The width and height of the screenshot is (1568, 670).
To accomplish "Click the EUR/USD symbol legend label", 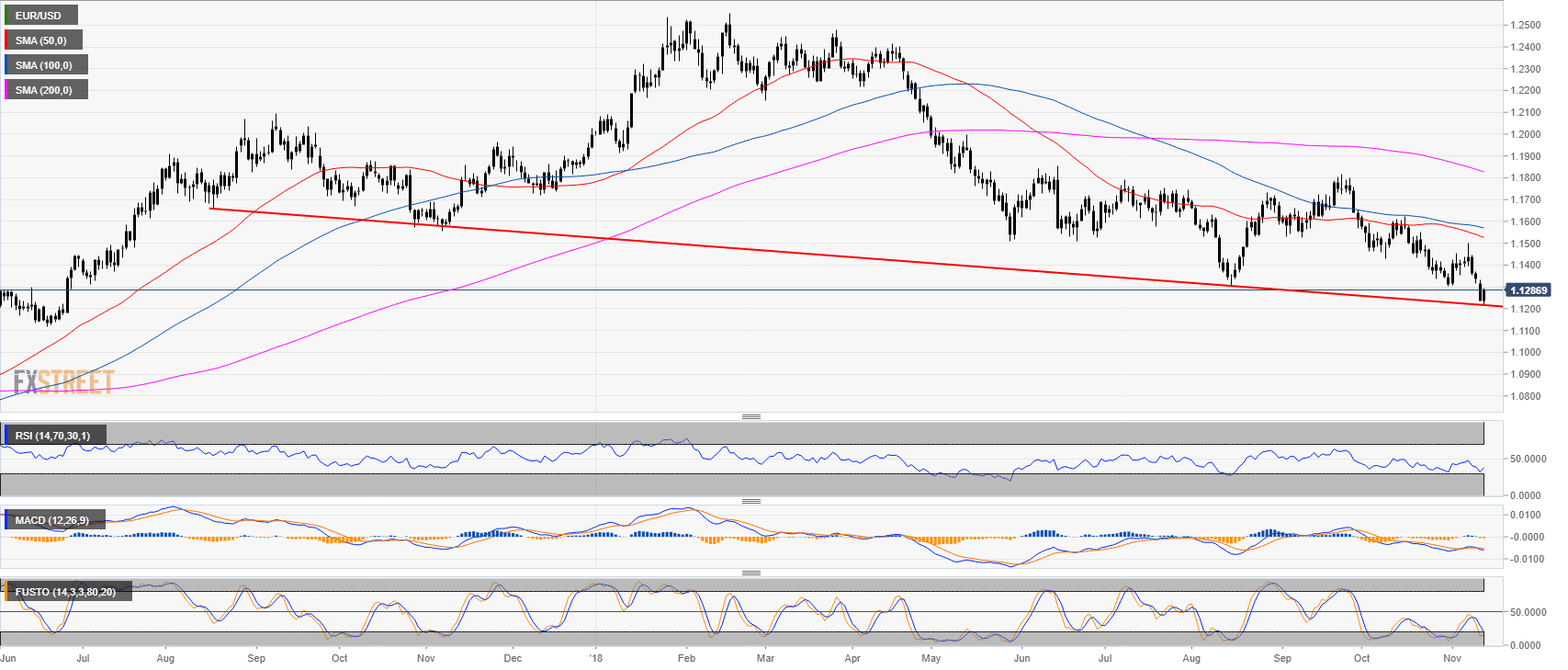I will (40, 16).
